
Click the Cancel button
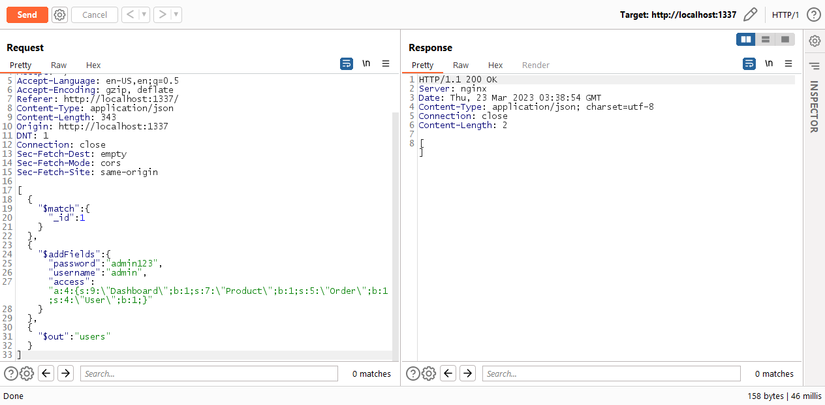click(x=95, y=15)
